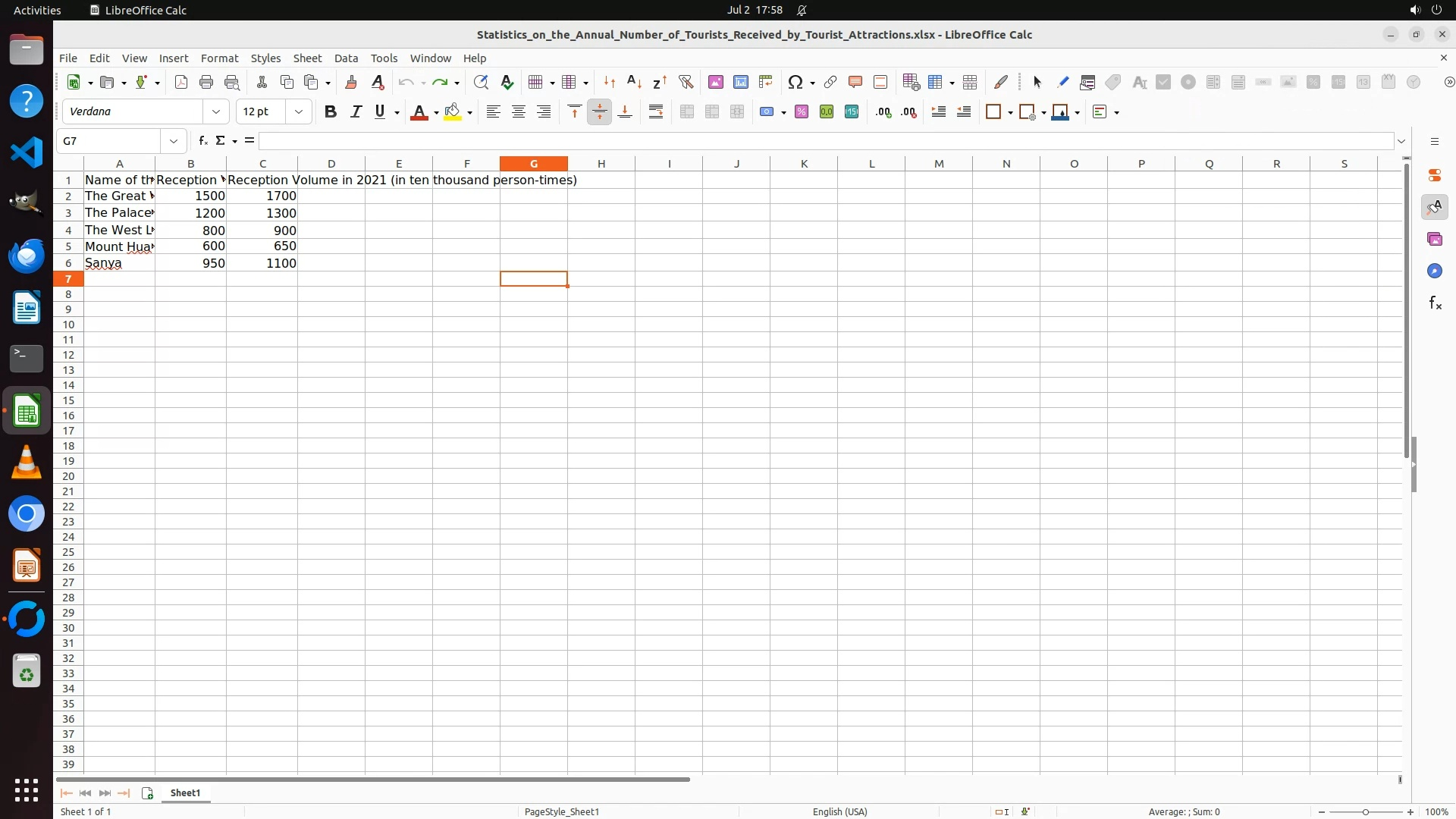Click the AutoFilter funnel icon
The height and width of the screenshot is (819, 1456).
[686, 82]
